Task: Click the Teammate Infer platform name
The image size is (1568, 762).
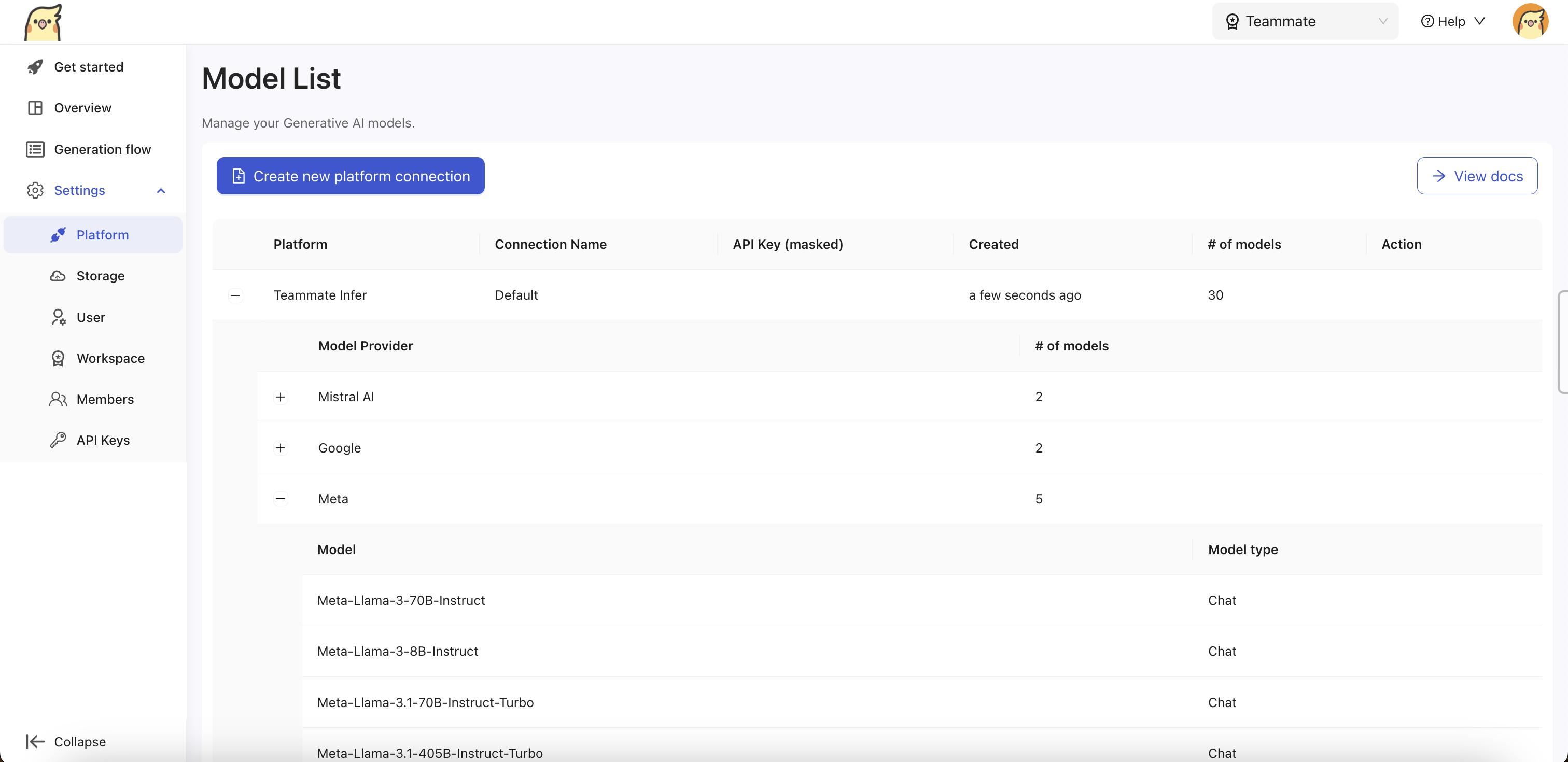Action: (319, 295)
